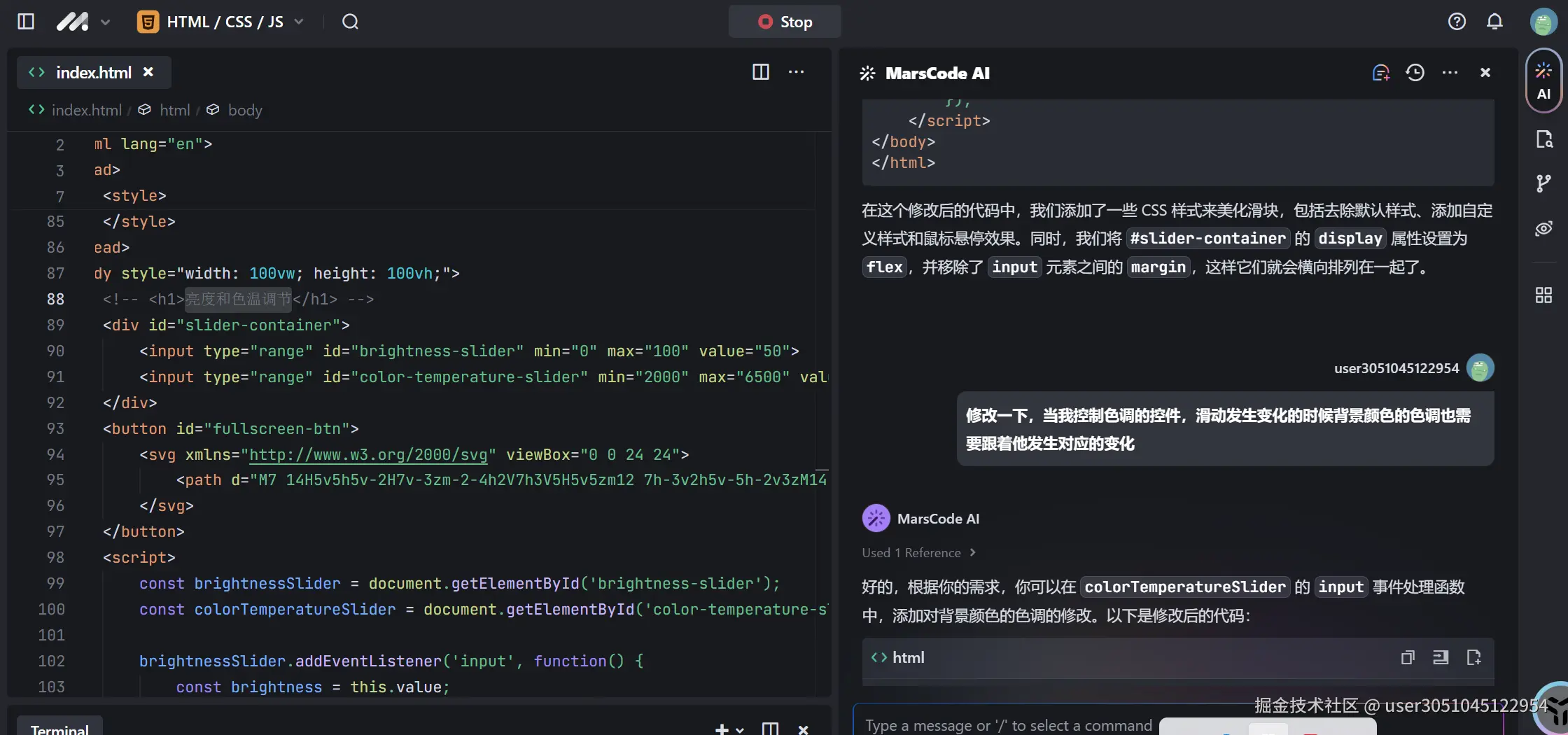Click the body style width line 87

click(276, 273)
